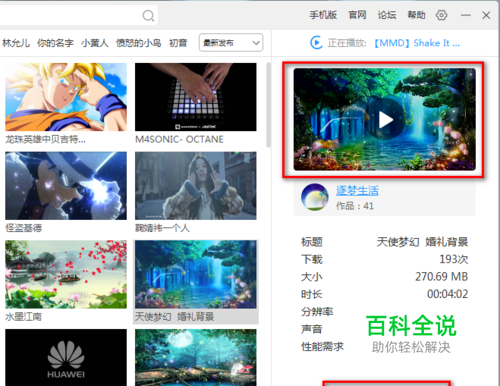
Task: Select the 天使梦幻 婚礼背景 list thumbnail
Action: click(196, 274)
